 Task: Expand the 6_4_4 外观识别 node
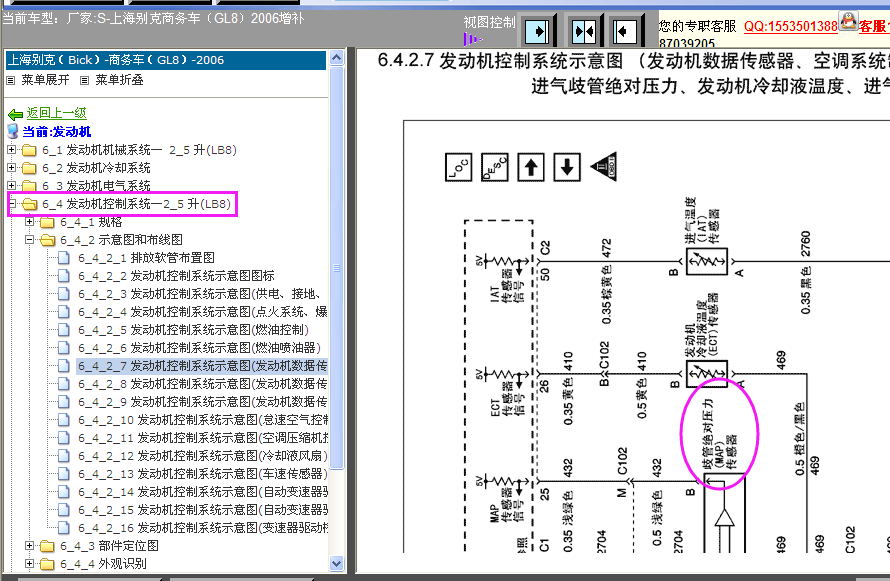(30, 563)
